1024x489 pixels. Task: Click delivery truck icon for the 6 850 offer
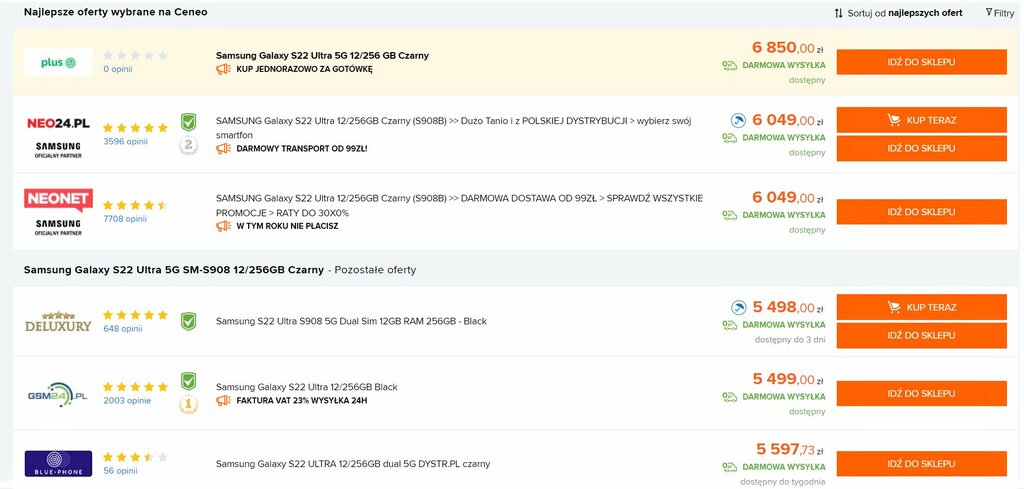pyautogui.click(x=729, y=65)
